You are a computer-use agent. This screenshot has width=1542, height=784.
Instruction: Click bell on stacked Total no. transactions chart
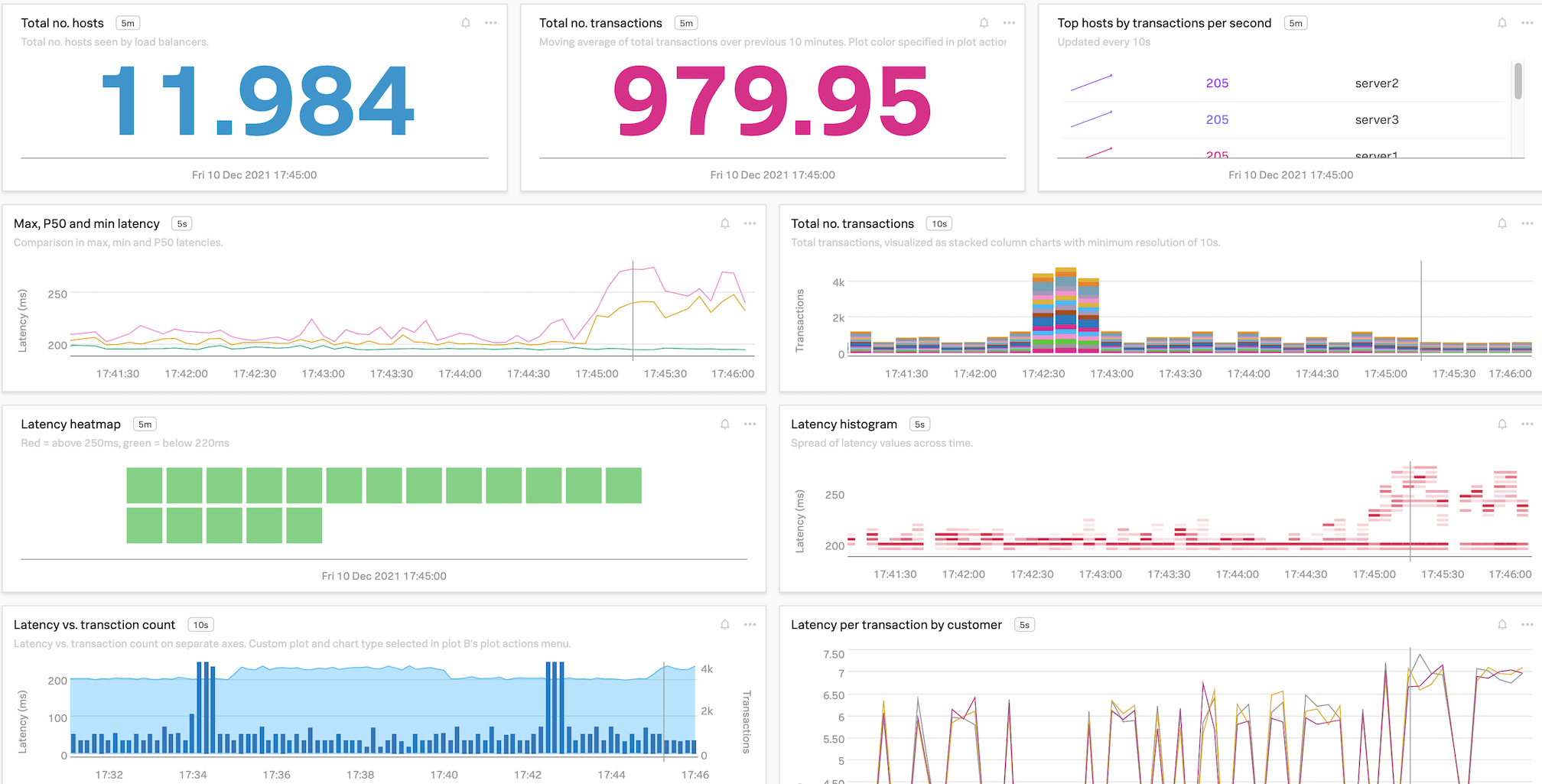(x=1501, y=223)
